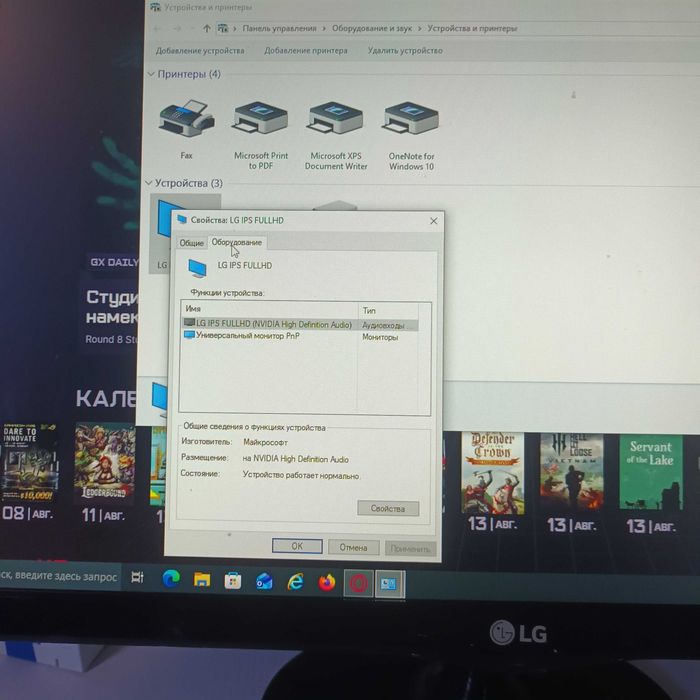Launch Firefox from taskbar
Image resolution: width=700 pixels, height=700 pixels.
pos(327,583)
